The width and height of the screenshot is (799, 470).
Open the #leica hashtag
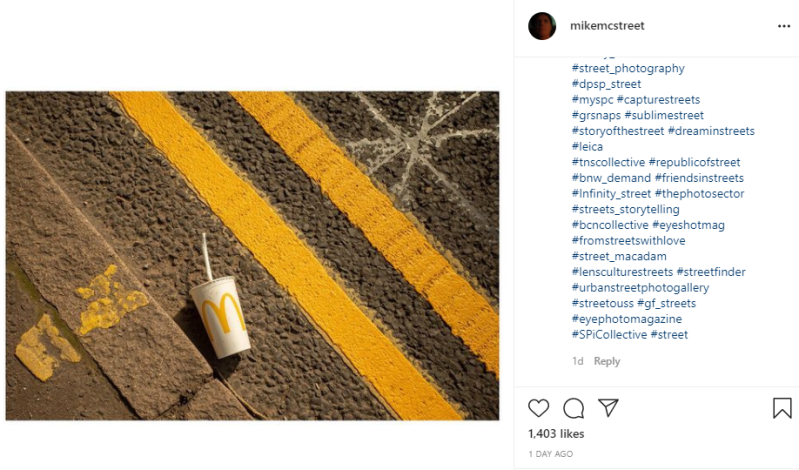pyautogui.click(x=587, y=147)
